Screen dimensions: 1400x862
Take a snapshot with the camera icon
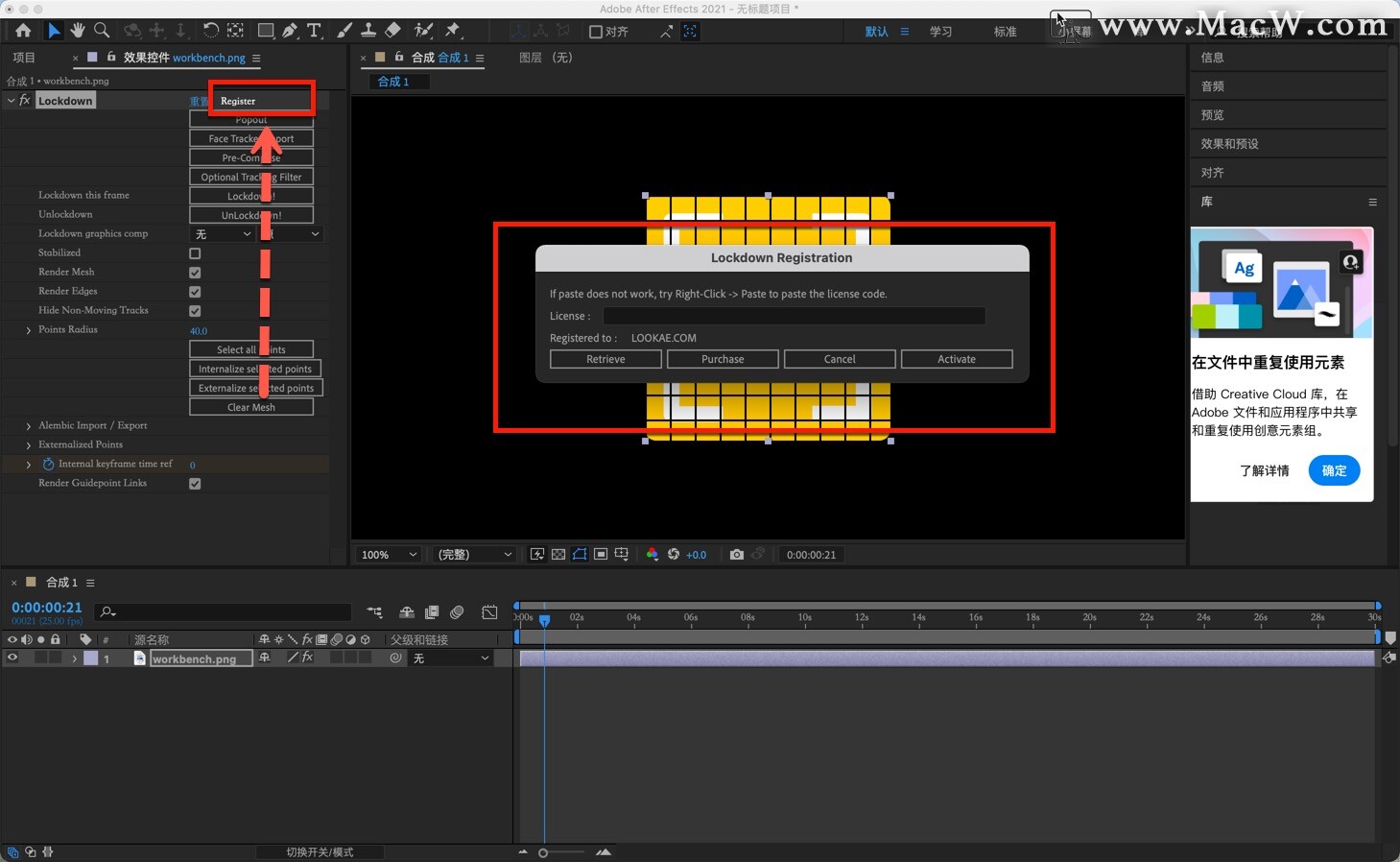pyautogui.click(x=737, y=555)
